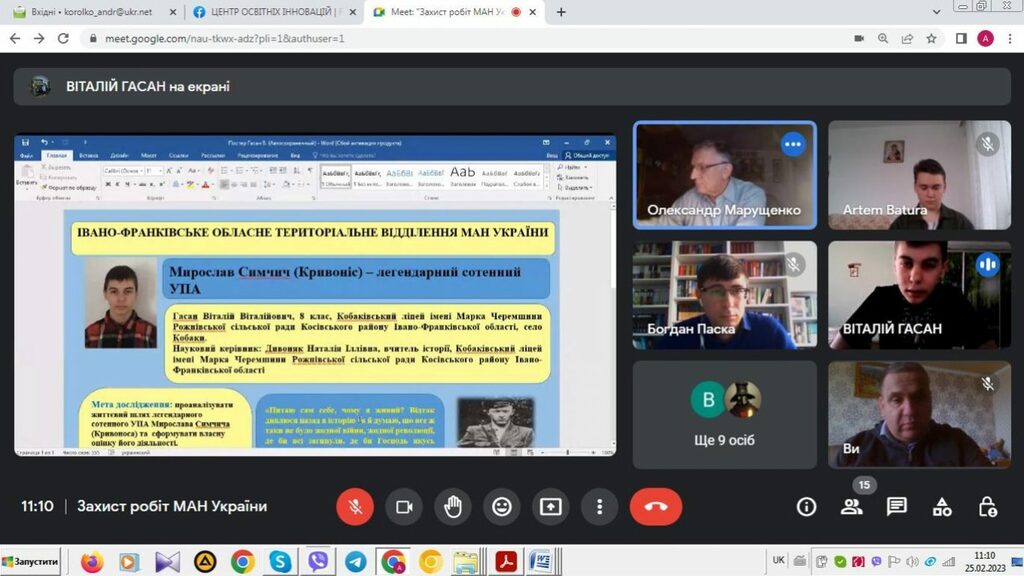
Task: Bookmark this page with the star icon
Action: click(931, 38)
